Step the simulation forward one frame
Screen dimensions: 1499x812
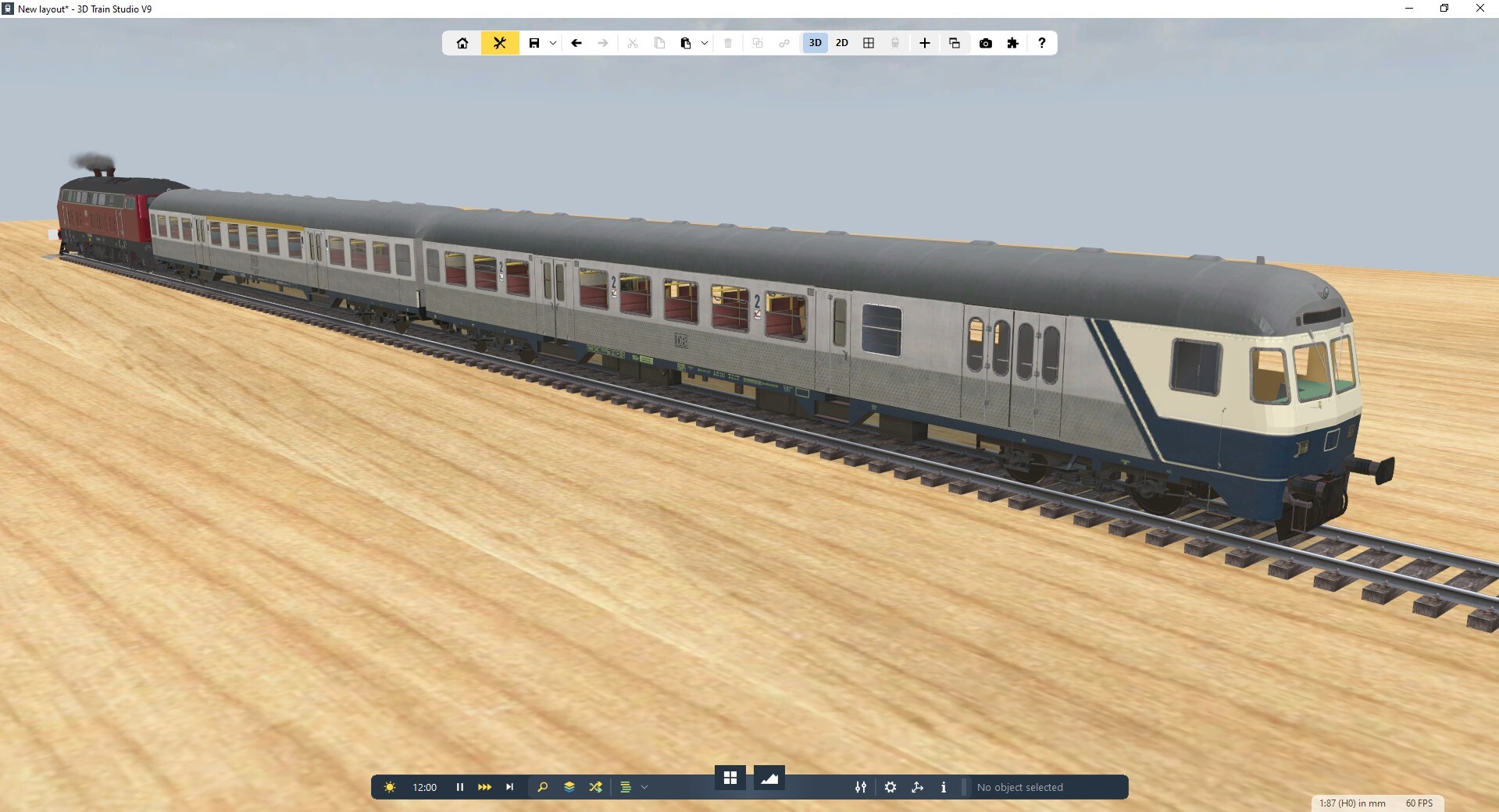(x=510, y=787)
